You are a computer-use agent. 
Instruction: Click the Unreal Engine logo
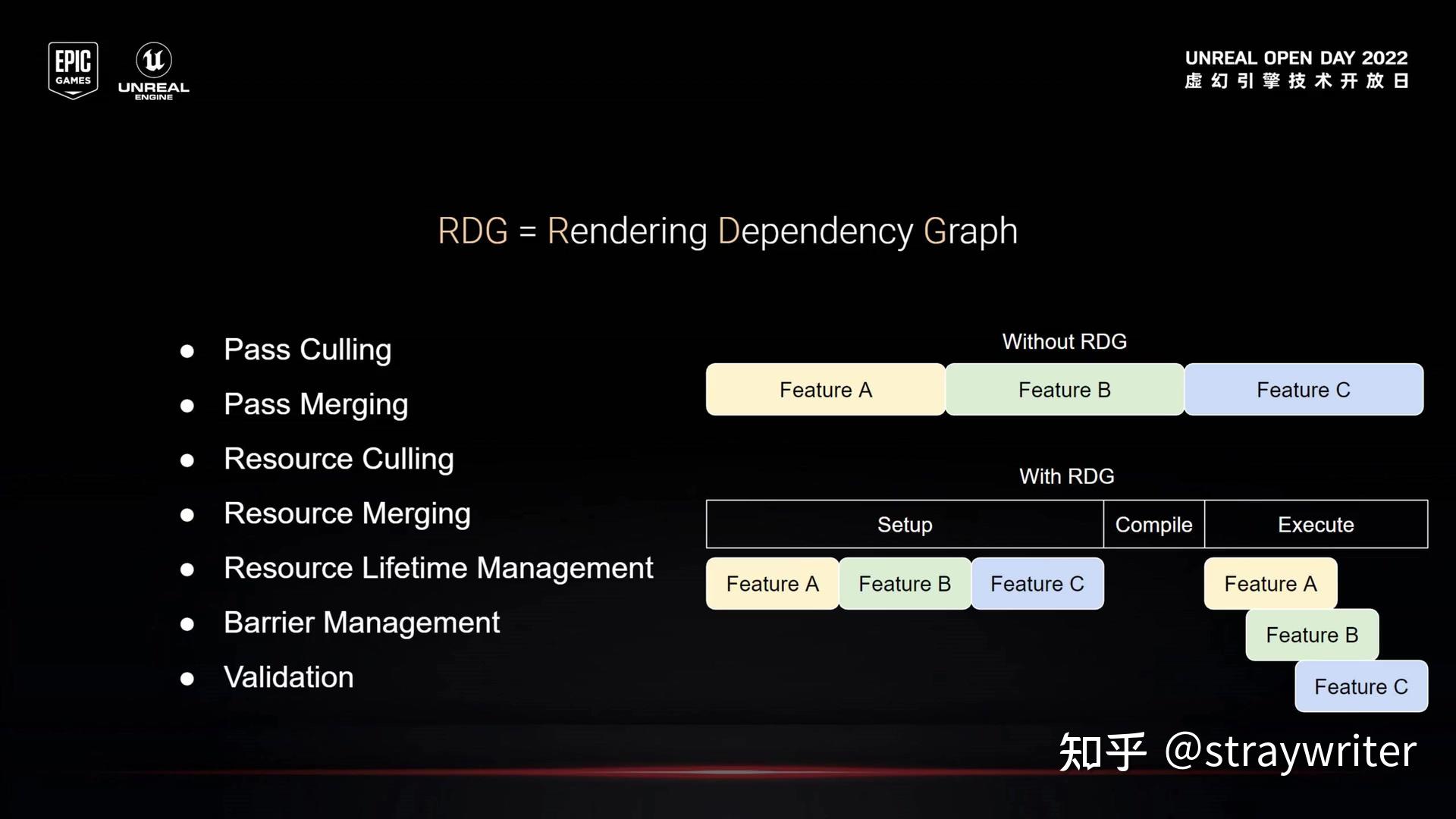point(154,69)
